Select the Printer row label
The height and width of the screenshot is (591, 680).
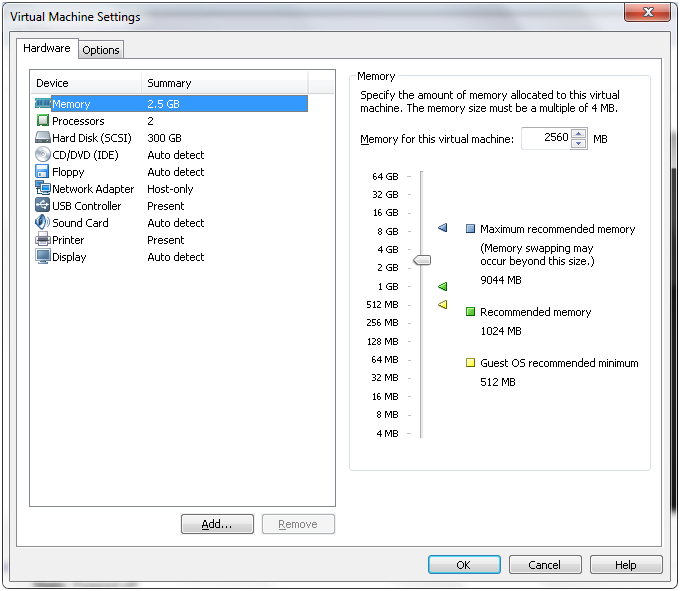click(68, 240)
